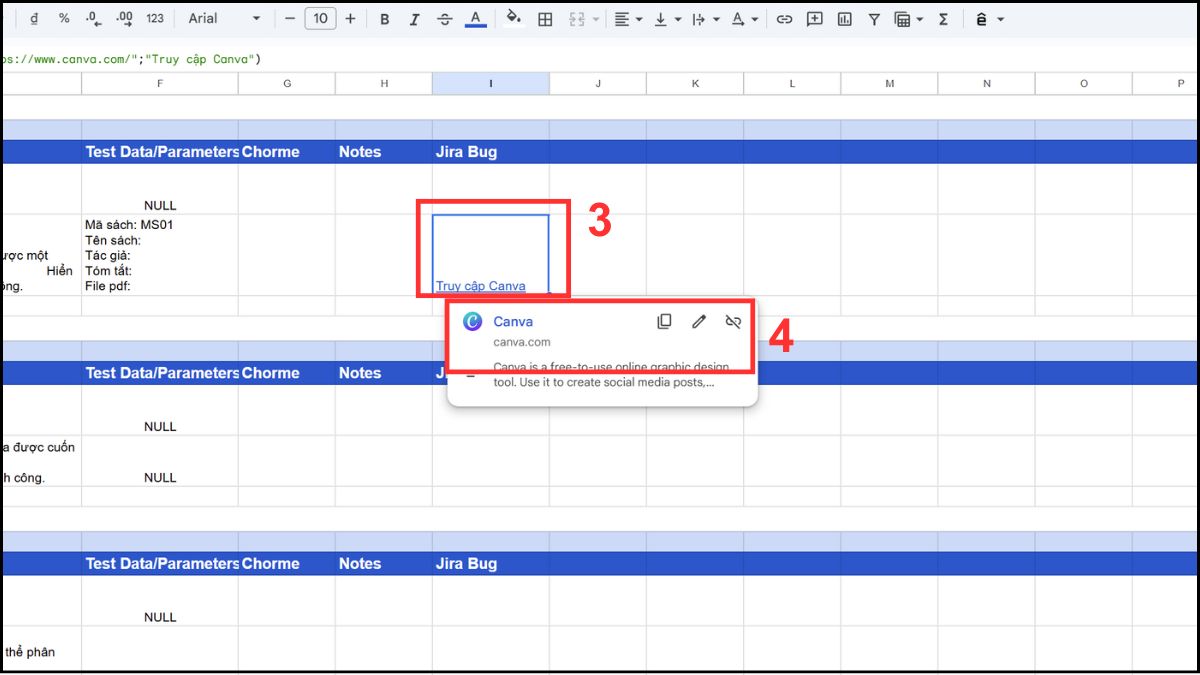Toggle italic formatting
This screenshot has width=1200, height=675.
414,18
